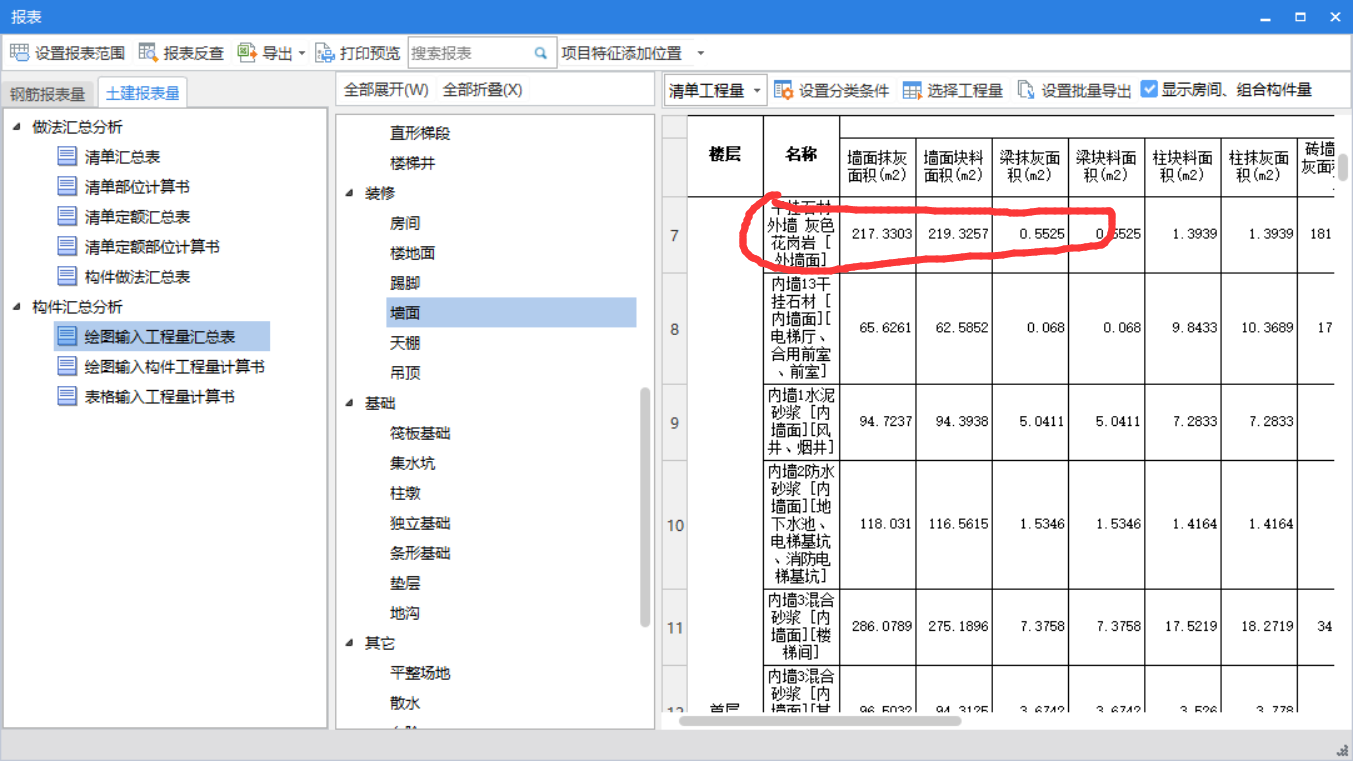This screenshot has width=1353, height=761.
Task: Click the 柱块料面积(m2) column header
Action: tap(1182, 166)
